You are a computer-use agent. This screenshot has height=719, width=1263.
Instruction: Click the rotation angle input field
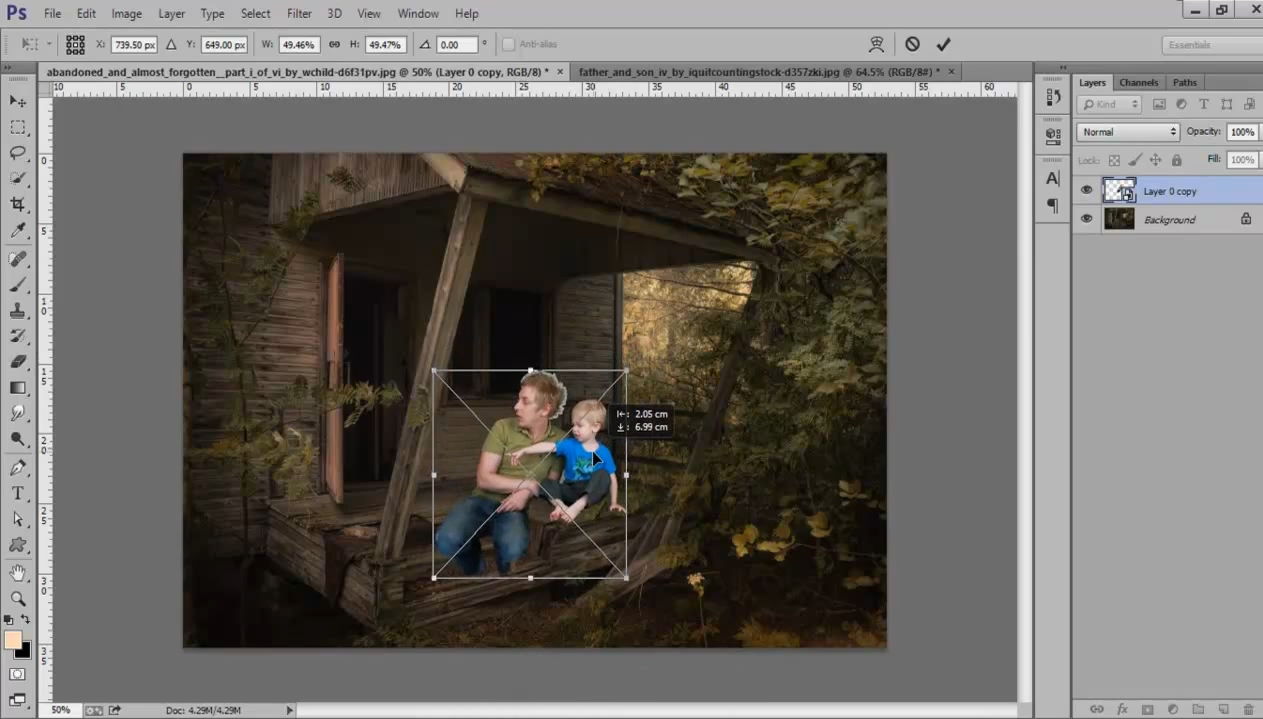[x=458, y=45]
